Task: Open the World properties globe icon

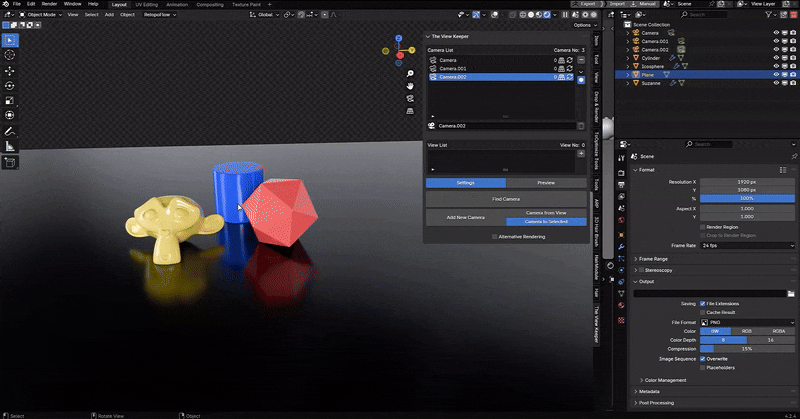Action: click(x=621, y=220)
